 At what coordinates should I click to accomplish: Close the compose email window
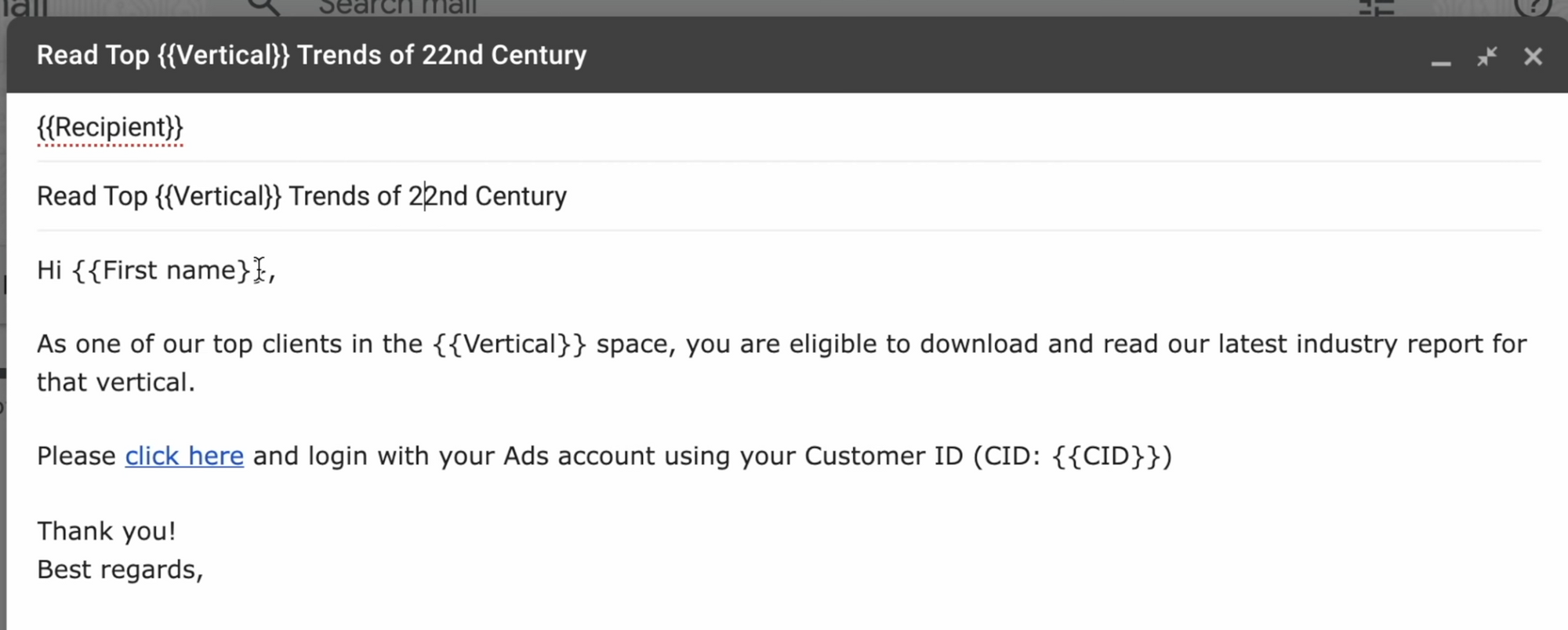(1533, 56)
